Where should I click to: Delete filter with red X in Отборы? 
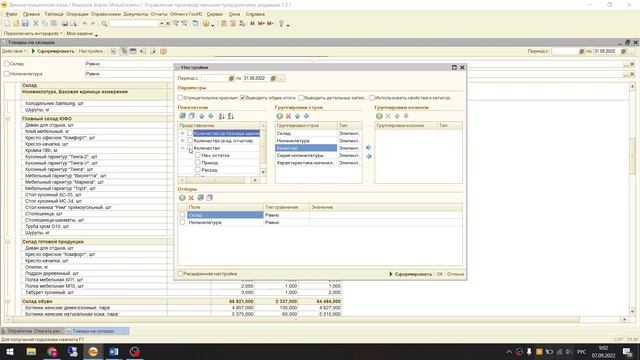point(191,198)
